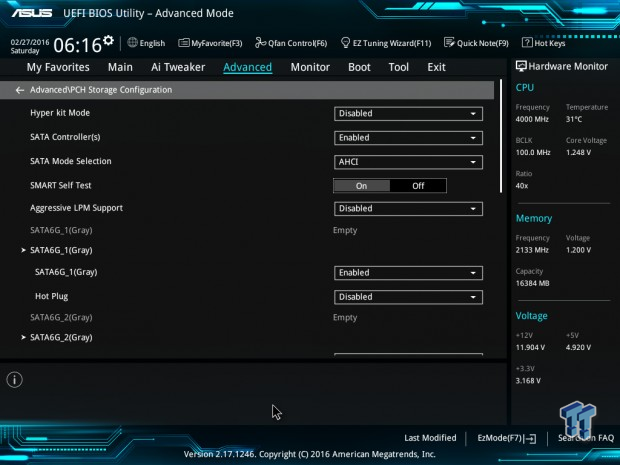Click the Ratio value 40x
The height and width of the screenshot is (465, 620).
(x=522, y=185)
